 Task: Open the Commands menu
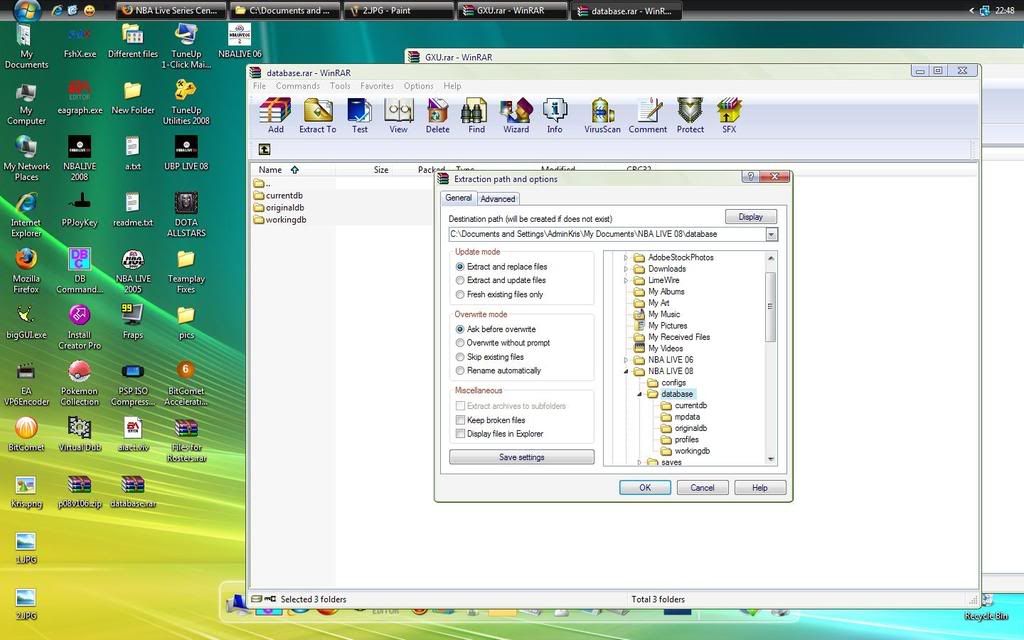298,86
